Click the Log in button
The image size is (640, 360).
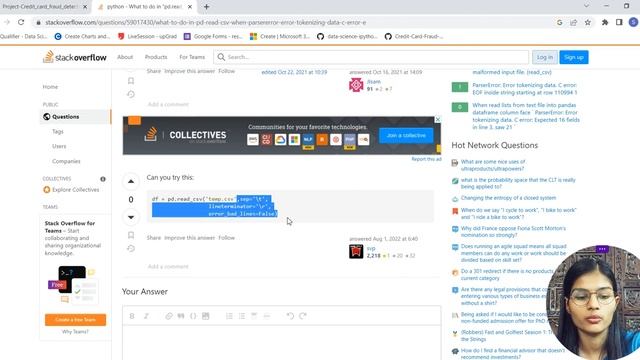[x=544, y=57]
